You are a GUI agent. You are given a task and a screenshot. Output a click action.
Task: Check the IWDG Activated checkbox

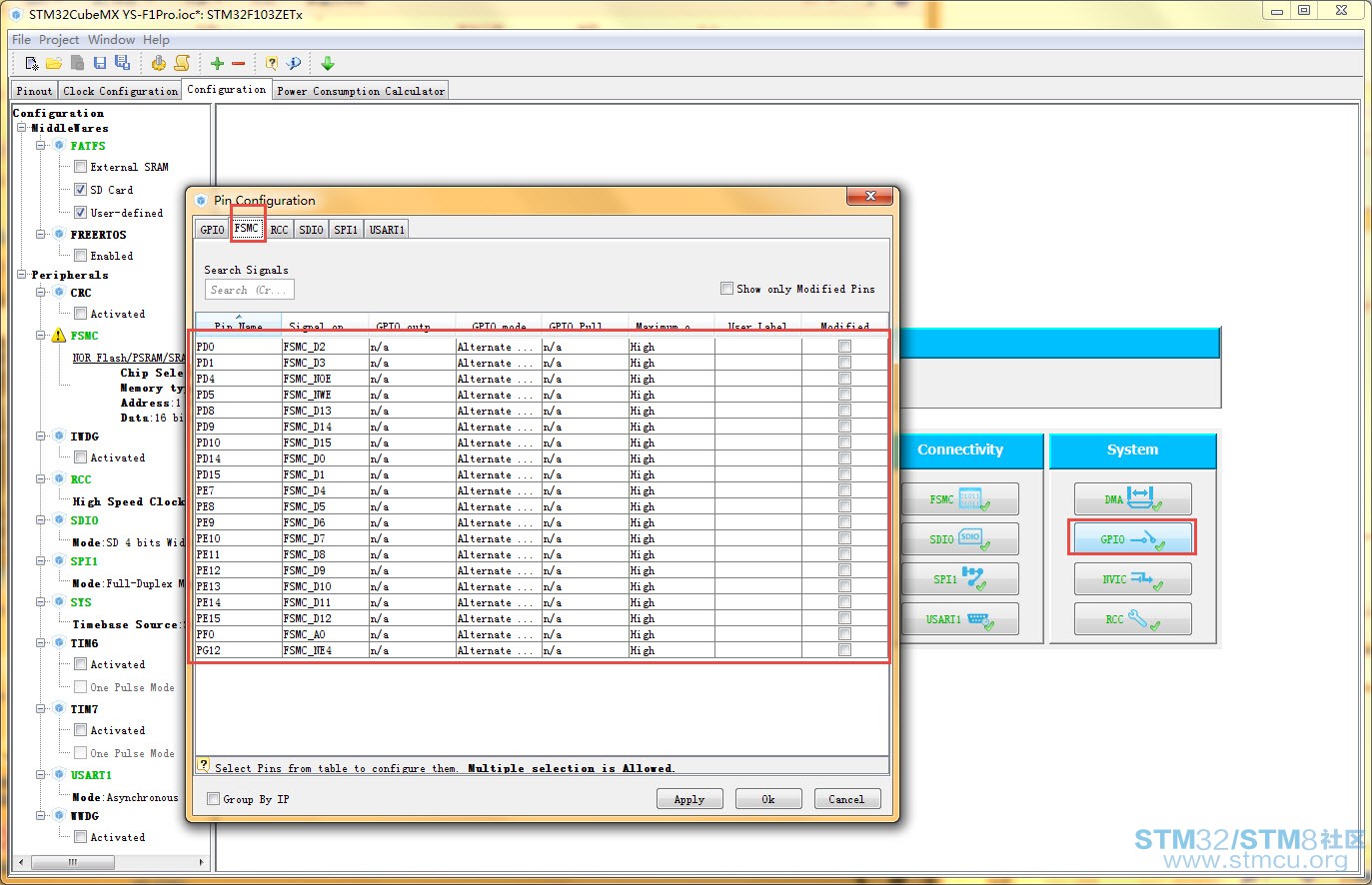(x=80, y=457)
